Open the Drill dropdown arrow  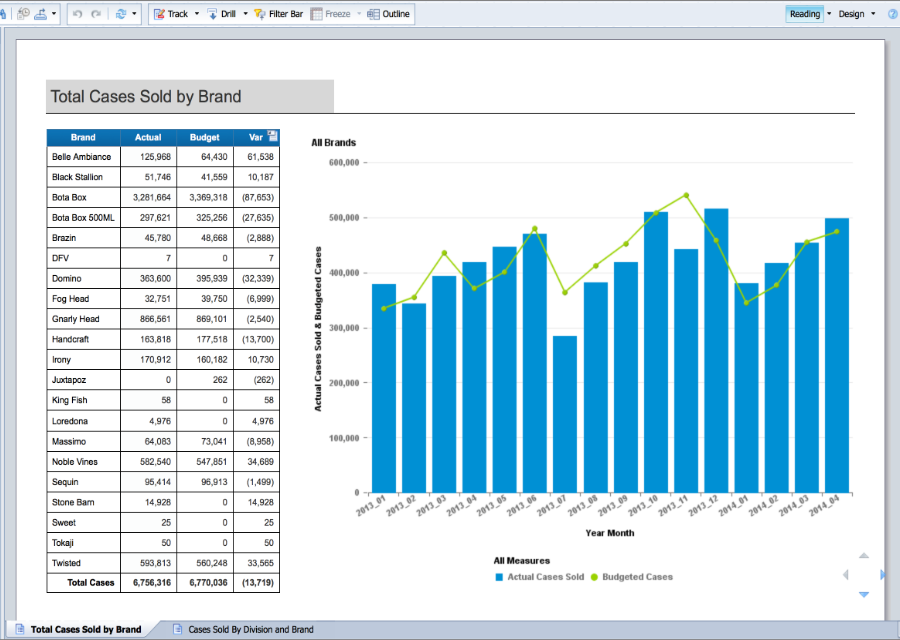point(245,14)
